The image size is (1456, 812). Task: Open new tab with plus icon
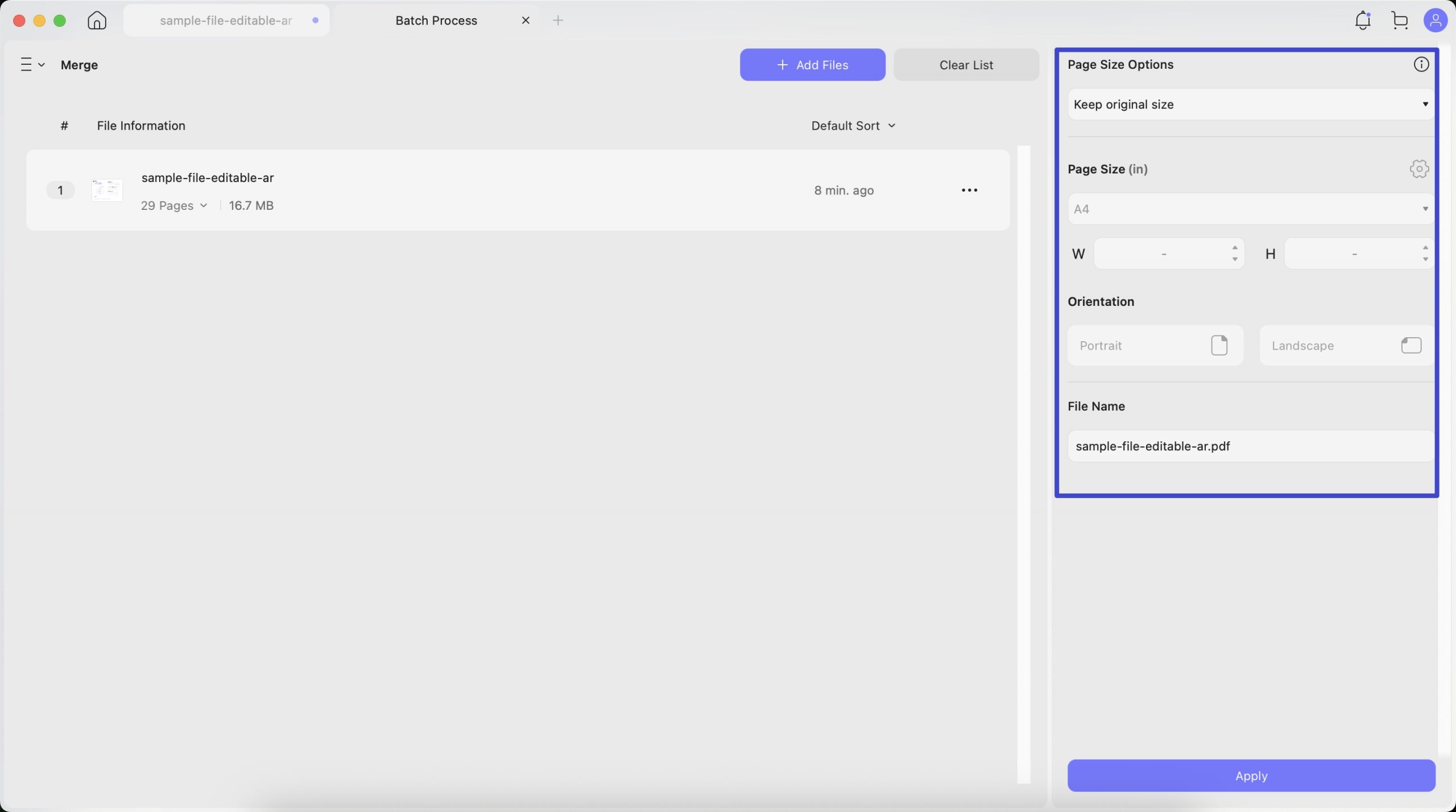(x=558, y=20)
